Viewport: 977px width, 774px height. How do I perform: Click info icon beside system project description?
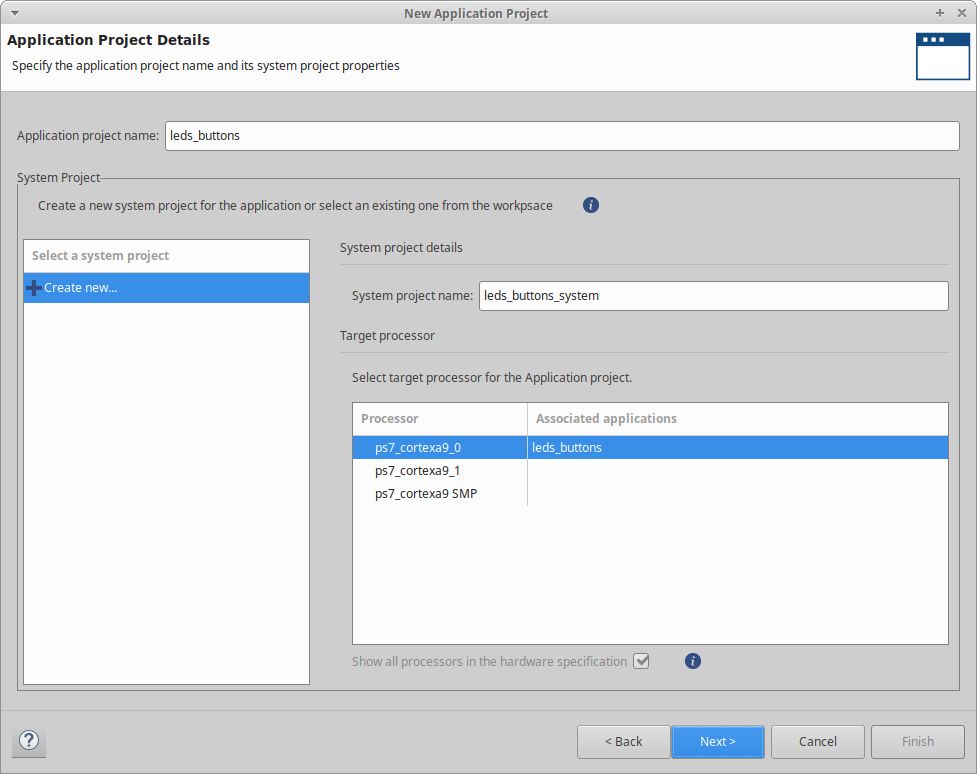tap(591, 205)
